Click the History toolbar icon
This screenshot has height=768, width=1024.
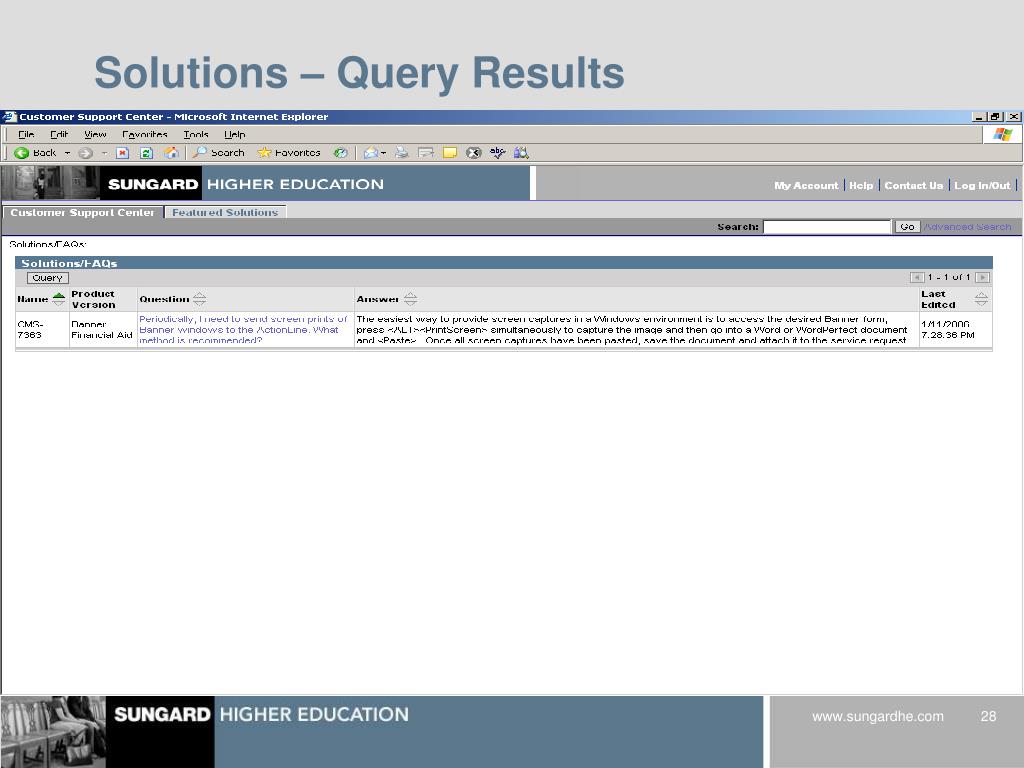coord(340,152)
